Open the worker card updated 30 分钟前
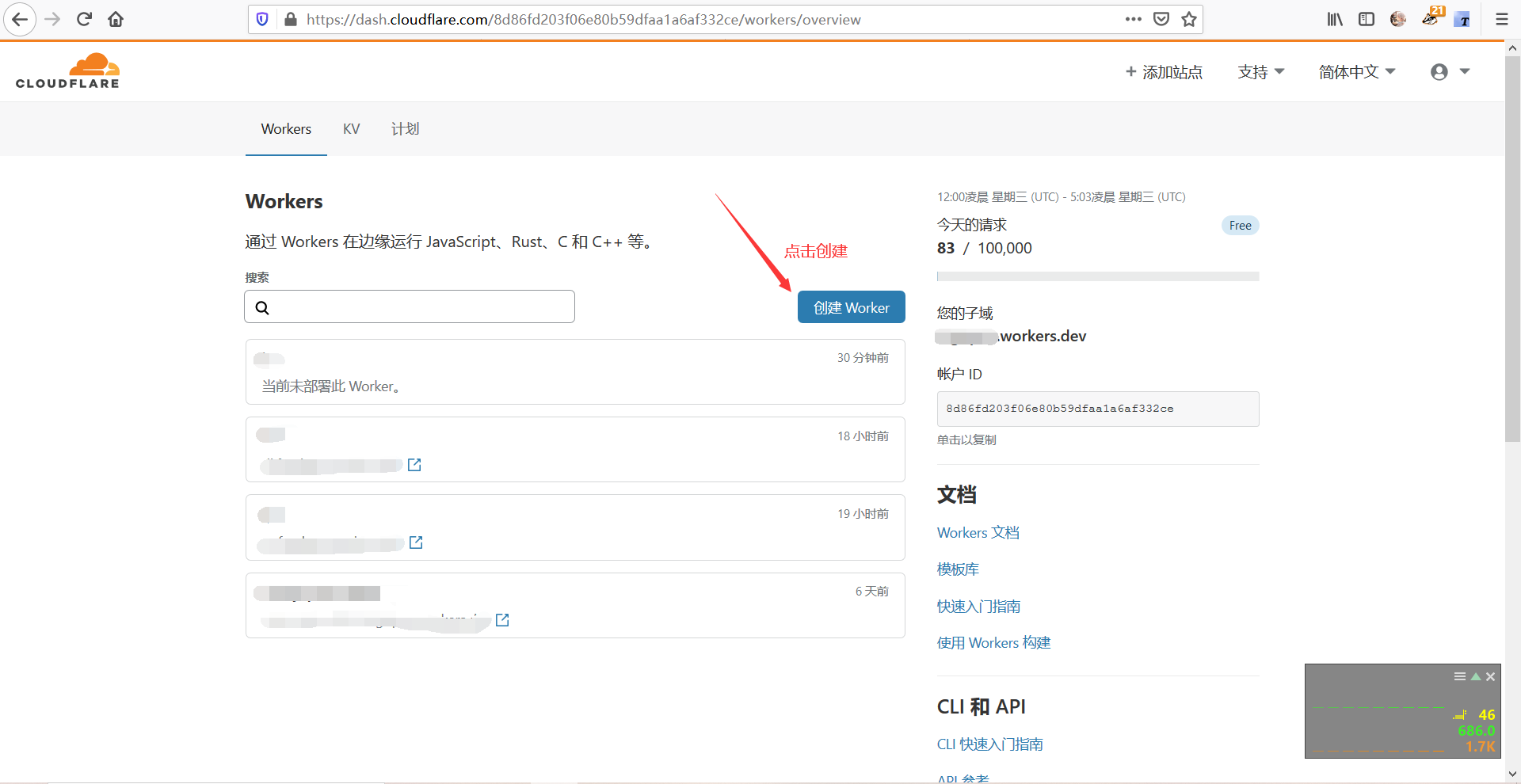Screen dimensions: 1521x784 pyautogui.click(x=575, y=372)
